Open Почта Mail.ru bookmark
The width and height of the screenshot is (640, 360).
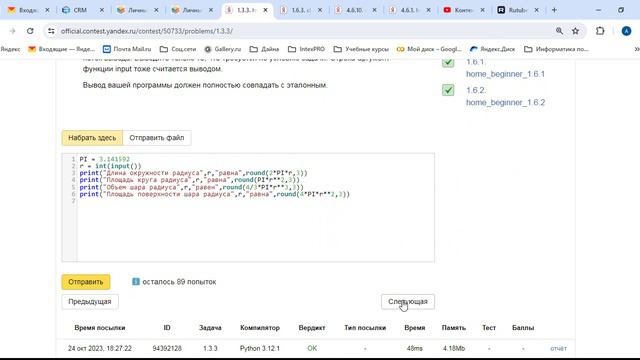coord(127,49)
